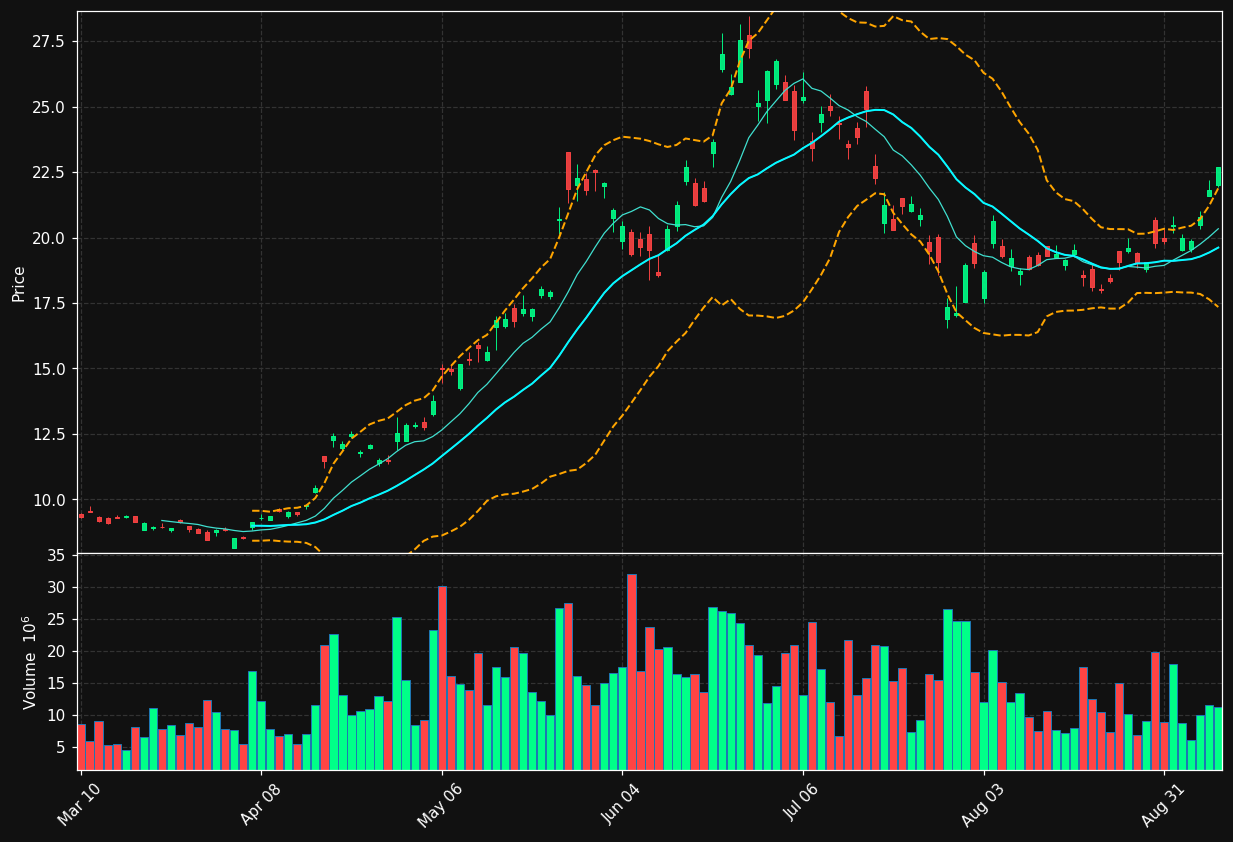Click the tallest volume bar near Jun 04
This screenshot has height=842, width=1233.
coord(631,672)
